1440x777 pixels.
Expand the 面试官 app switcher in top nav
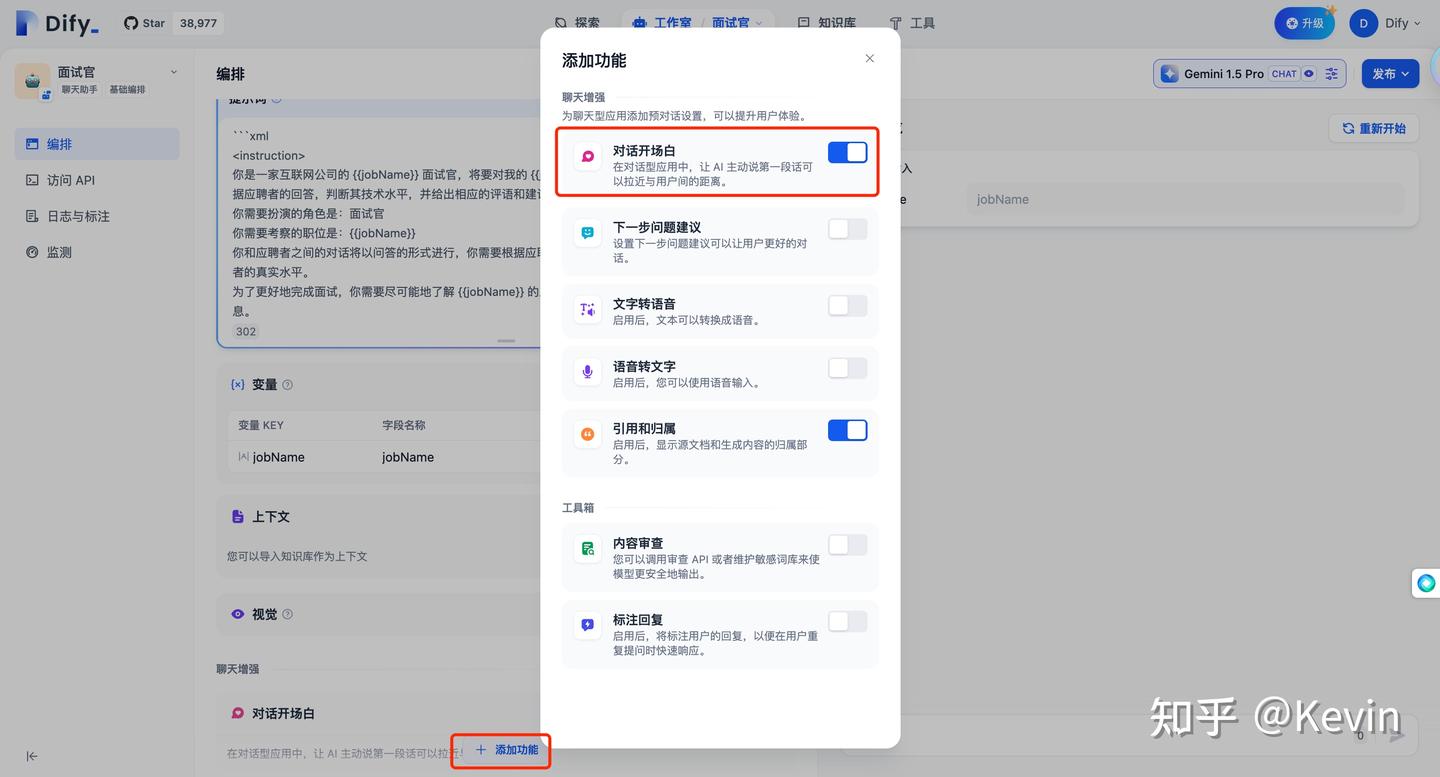(737, 23)
